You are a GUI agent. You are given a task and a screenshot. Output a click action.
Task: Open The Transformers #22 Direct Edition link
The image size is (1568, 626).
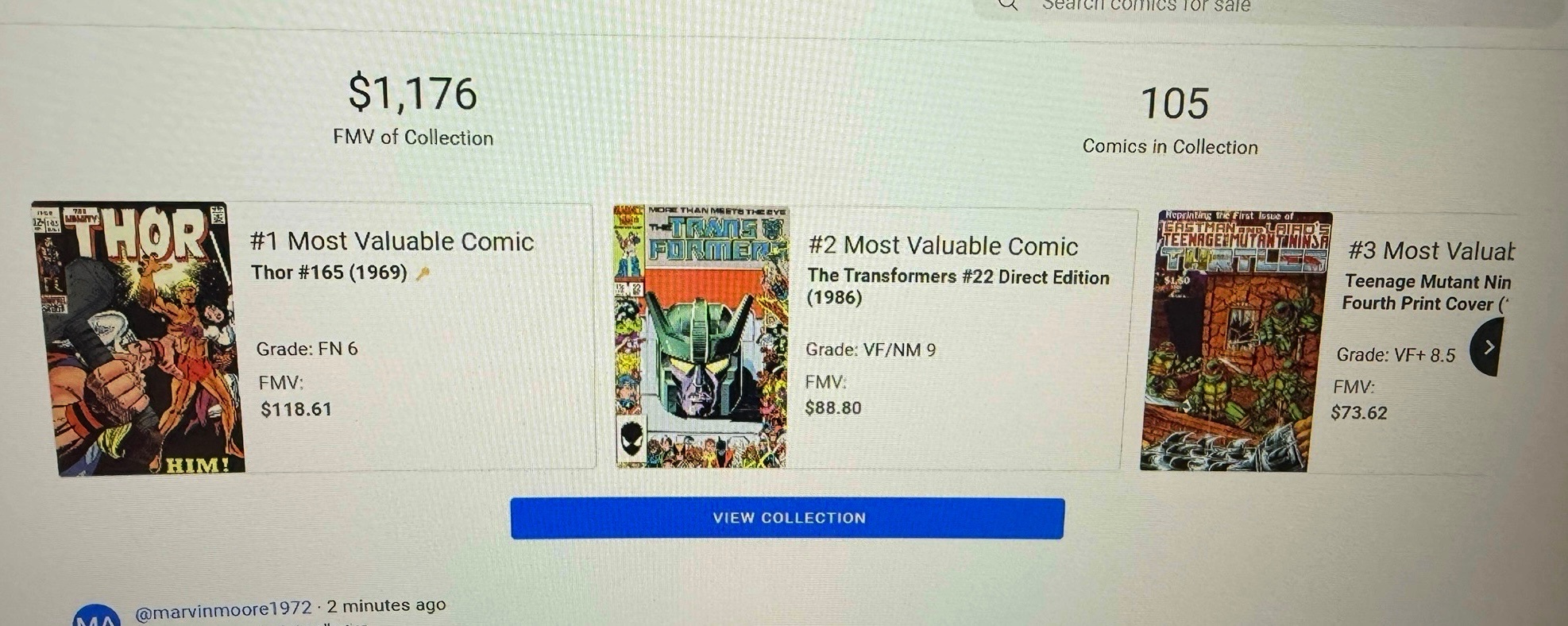pos(958,287)
